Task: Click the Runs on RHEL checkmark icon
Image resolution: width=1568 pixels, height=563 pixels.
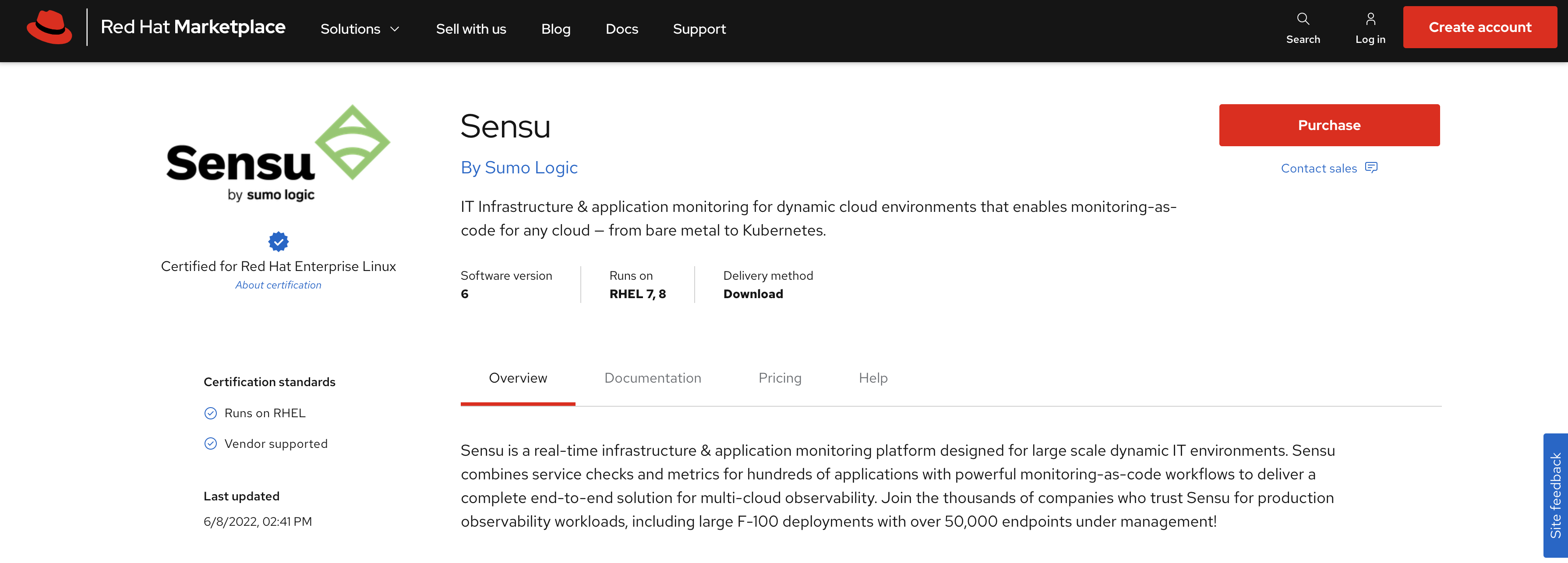Action: click(x=211, y=413)
